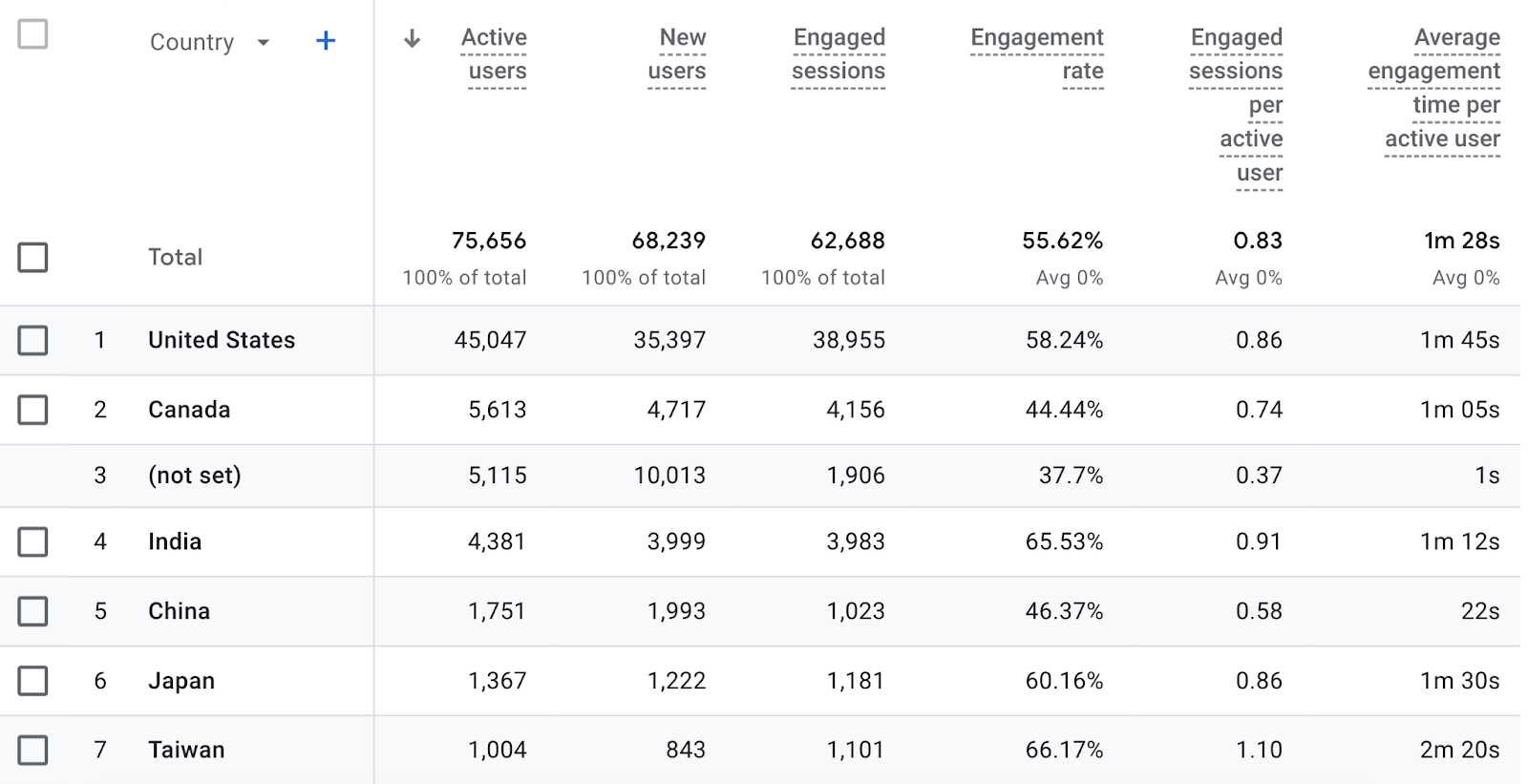This screenshot has width=1528, height=784.
Task: Sort by the Active users column header
Action: [x=493, y=53]
